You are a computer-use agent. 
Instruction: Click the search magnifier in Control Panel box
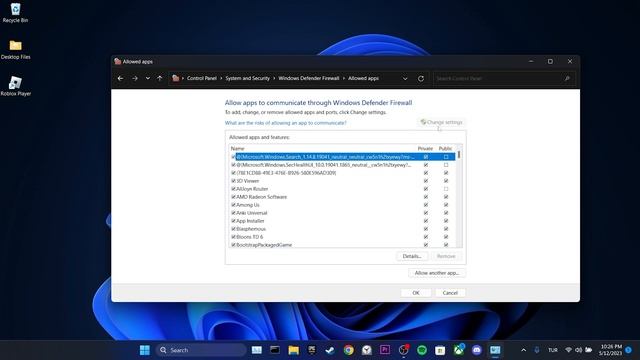click(x=567, y=78)
